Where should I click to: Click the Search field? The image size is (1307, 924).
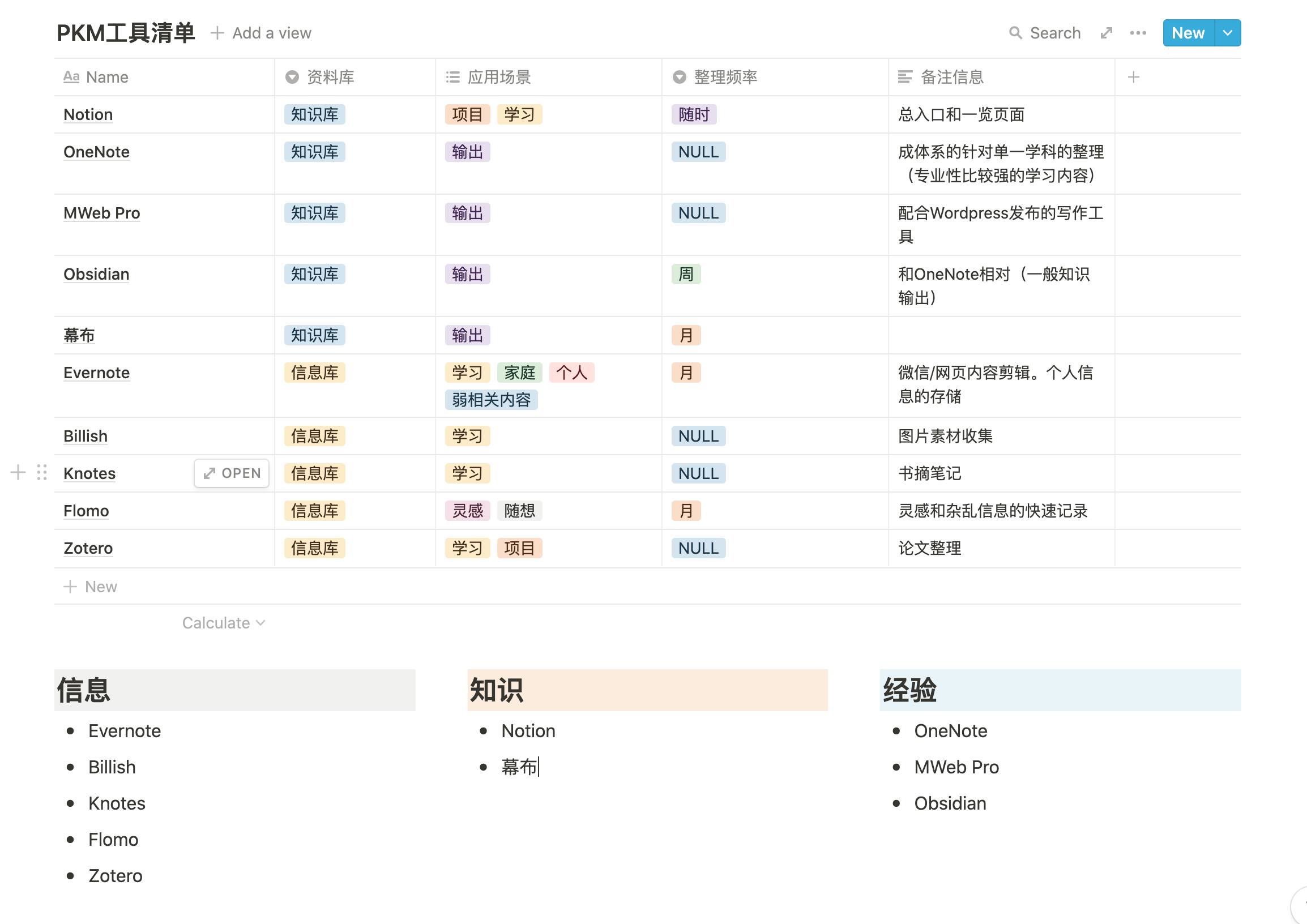tap(1045, 33)
